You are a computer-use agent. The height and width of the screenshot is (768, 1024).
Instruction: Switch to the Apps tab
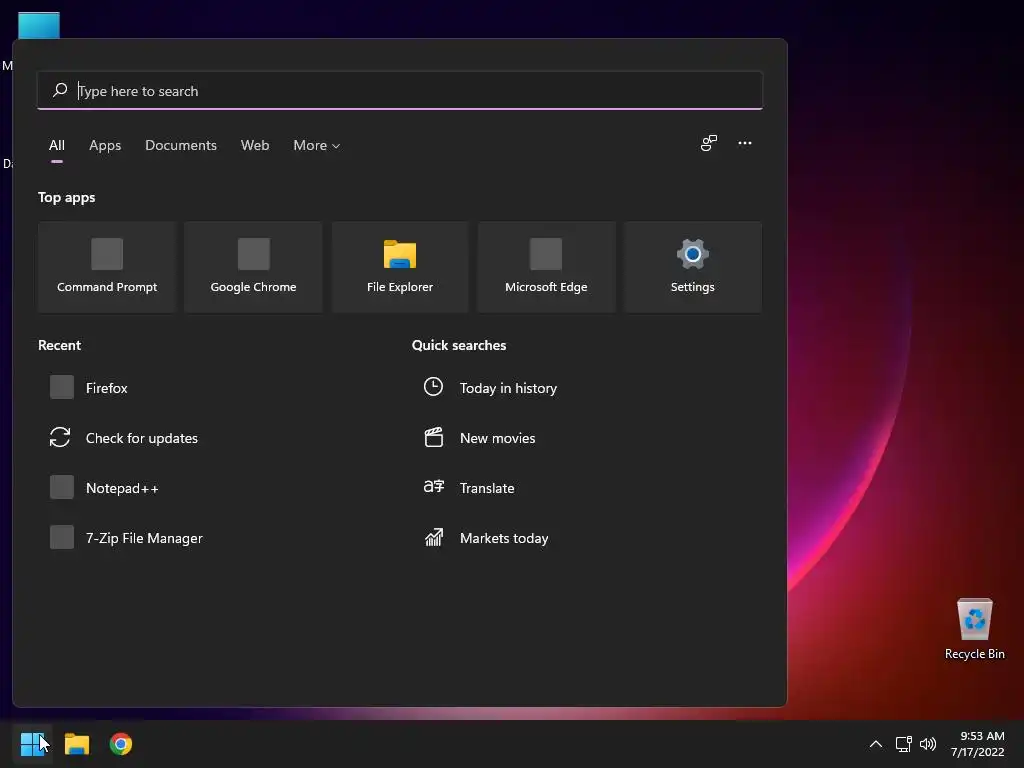[105, 145]
